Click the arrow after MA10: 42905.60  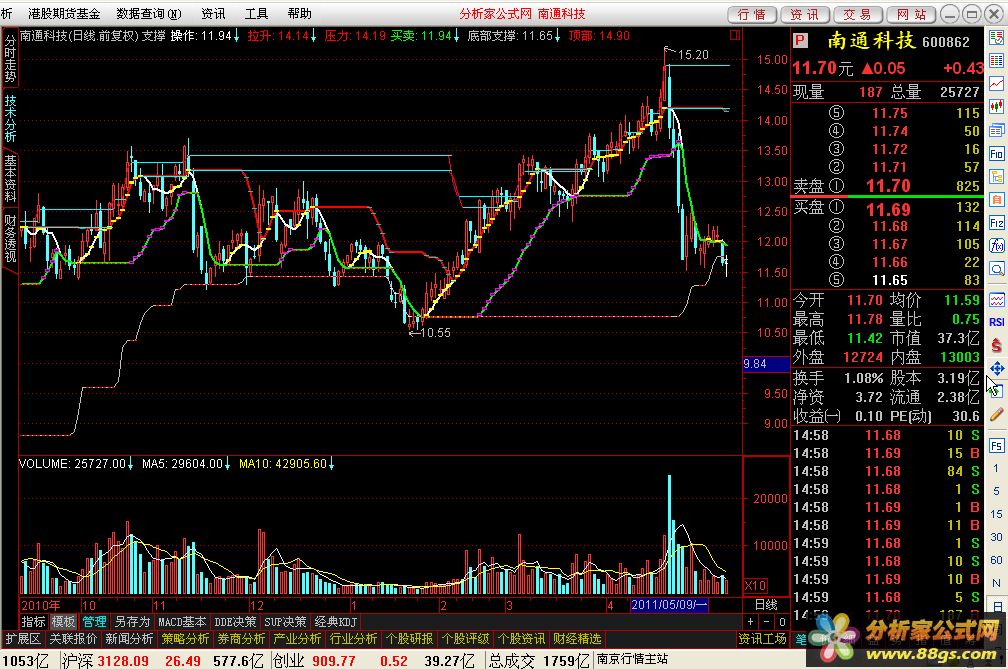coord(332,464)
